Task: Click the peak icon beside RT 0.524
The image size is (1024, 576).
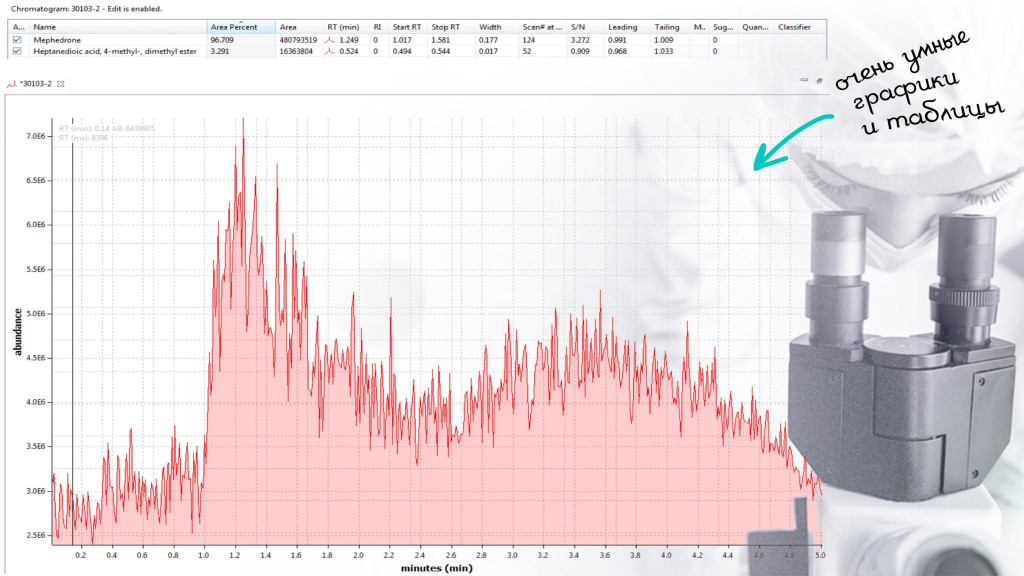Action: pos(329,51)
